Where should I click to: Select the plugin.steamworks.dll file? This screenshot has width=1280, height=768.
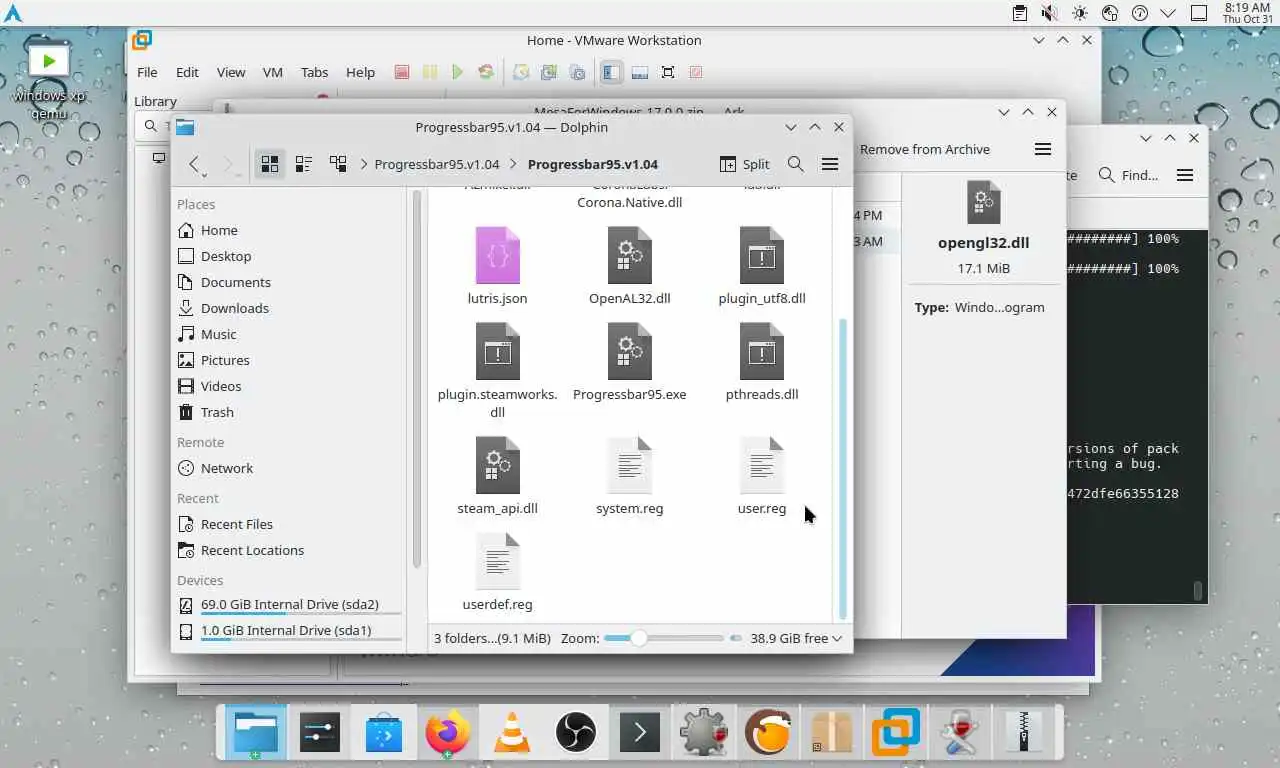497,370
